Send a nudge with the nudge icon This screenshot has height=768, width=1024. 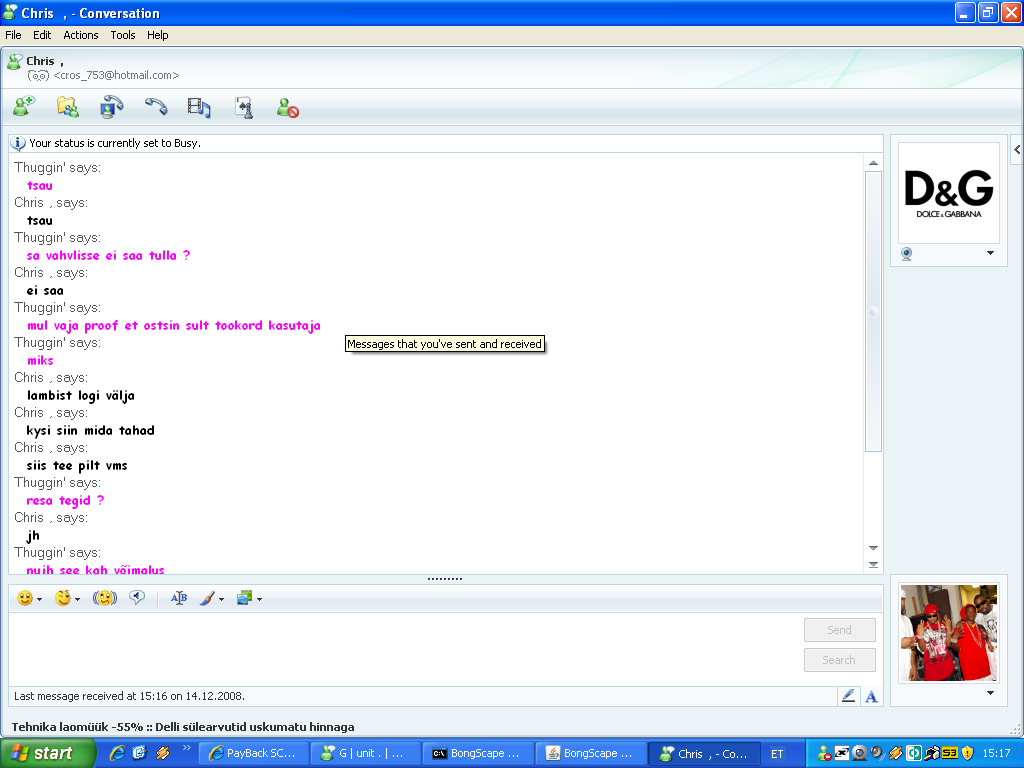(105, 597)
